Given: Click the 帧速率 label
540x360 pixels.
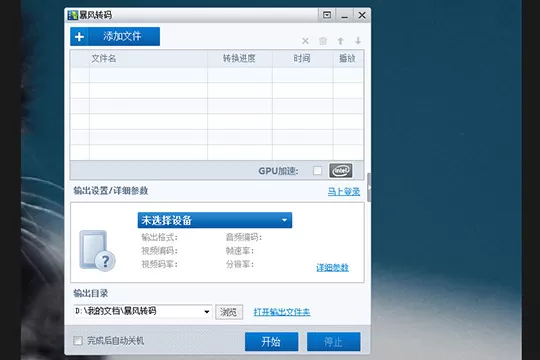Looking at the screenshot, I should [240, 251].
